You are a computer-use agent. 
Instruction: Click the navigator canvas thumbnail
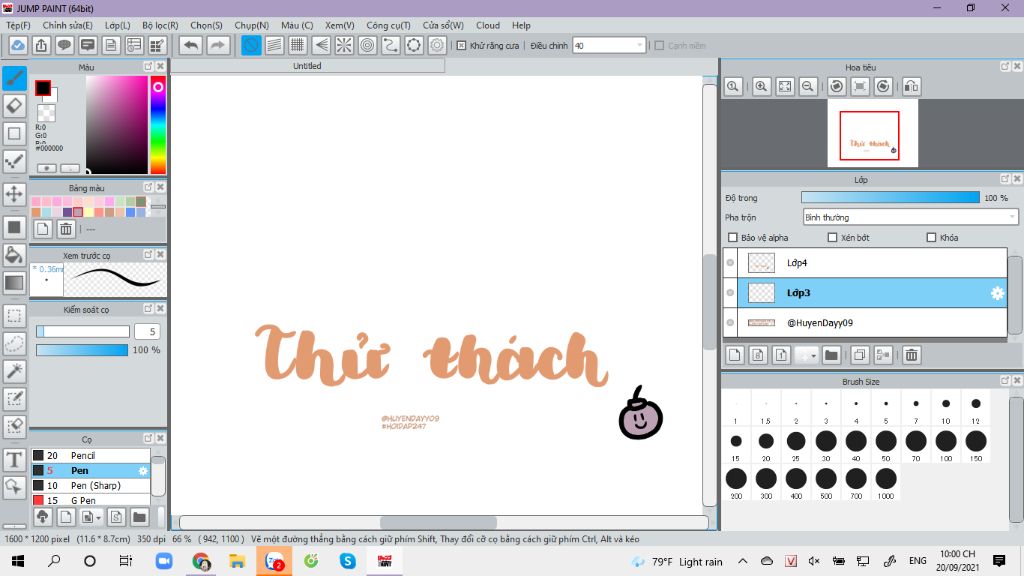tap(872, 133)
